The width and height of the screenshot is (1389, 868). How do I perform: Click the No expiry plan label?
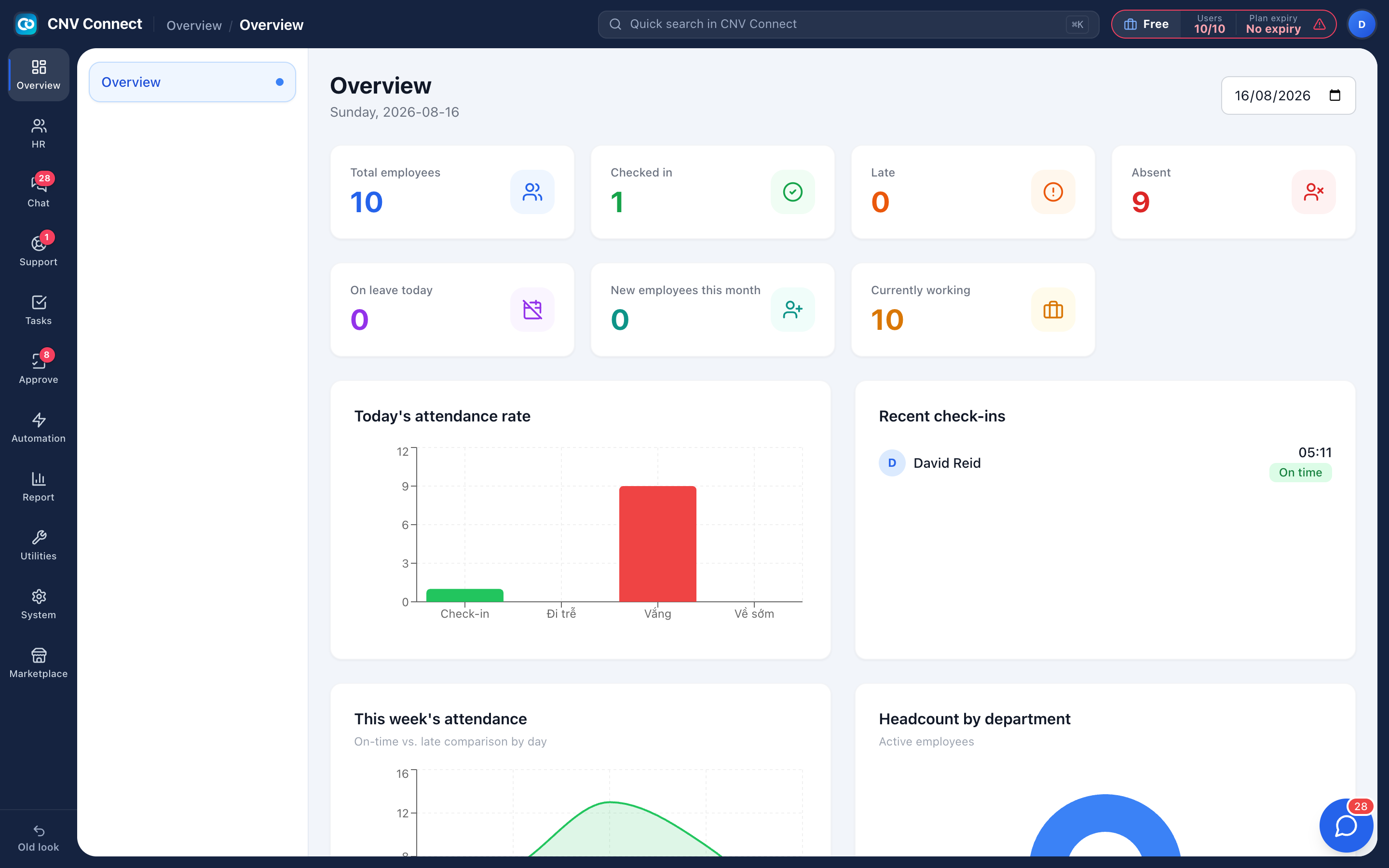tap(1273, 29)
